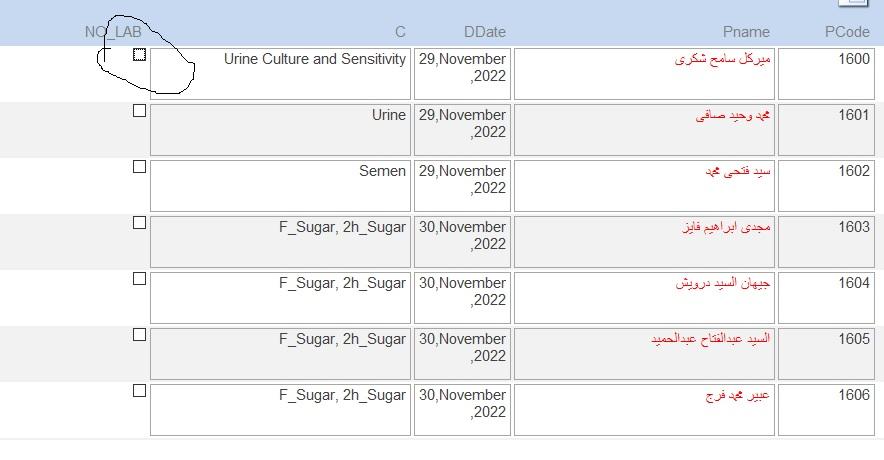Click the date field of record 1601
This screenshot has width=884, height=460.
(x=462, y=130)
